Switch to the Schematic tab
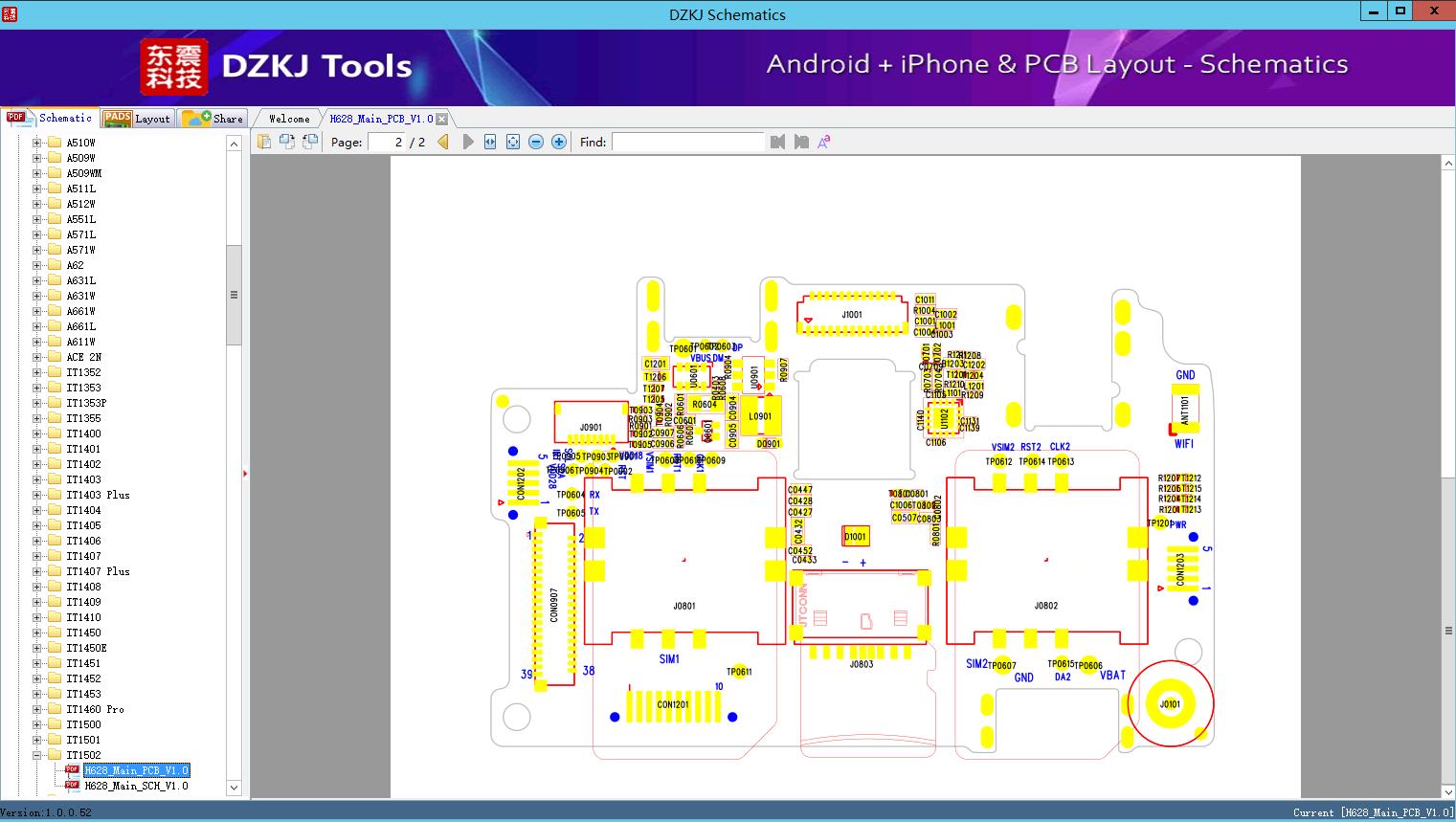This screenshot has height=822, width=1456. (x=50, y=118)
